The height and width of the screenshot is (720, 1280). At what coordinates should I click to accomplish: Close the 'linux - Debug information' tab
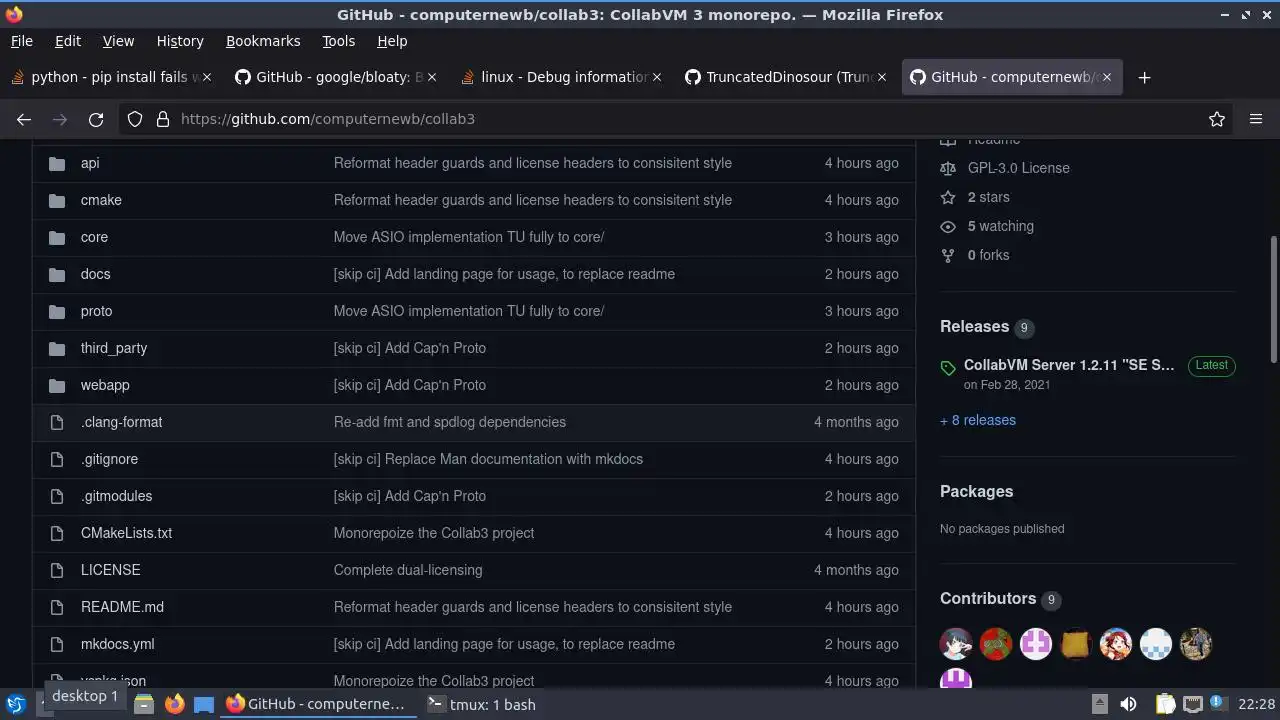[x=656, y=77]
